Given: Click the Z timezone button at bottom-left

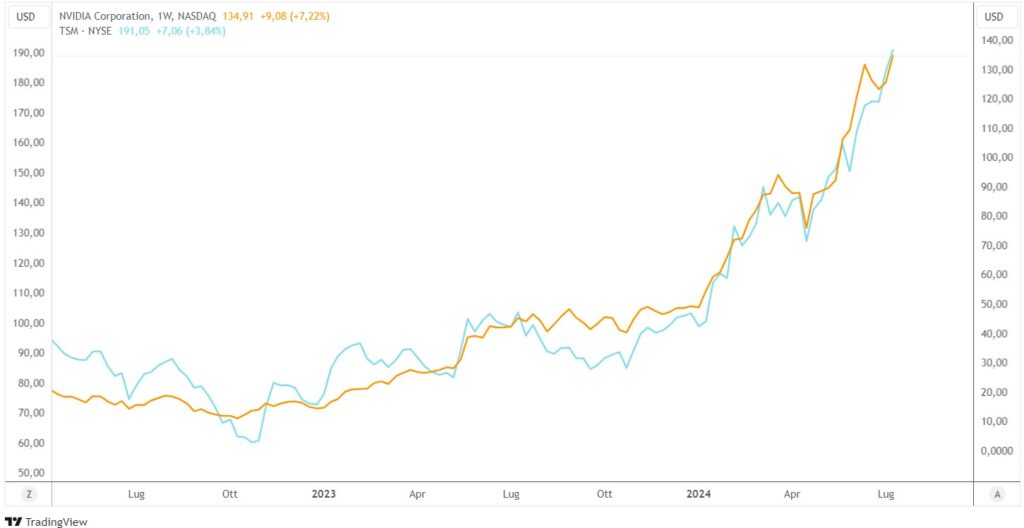Looking at the screenshot, I should (x=29, y=494).
